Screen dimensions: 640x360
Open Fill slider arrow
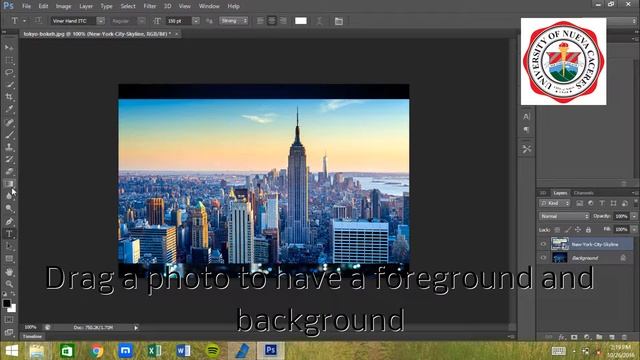pyautogui.click(x=634, y=229)
